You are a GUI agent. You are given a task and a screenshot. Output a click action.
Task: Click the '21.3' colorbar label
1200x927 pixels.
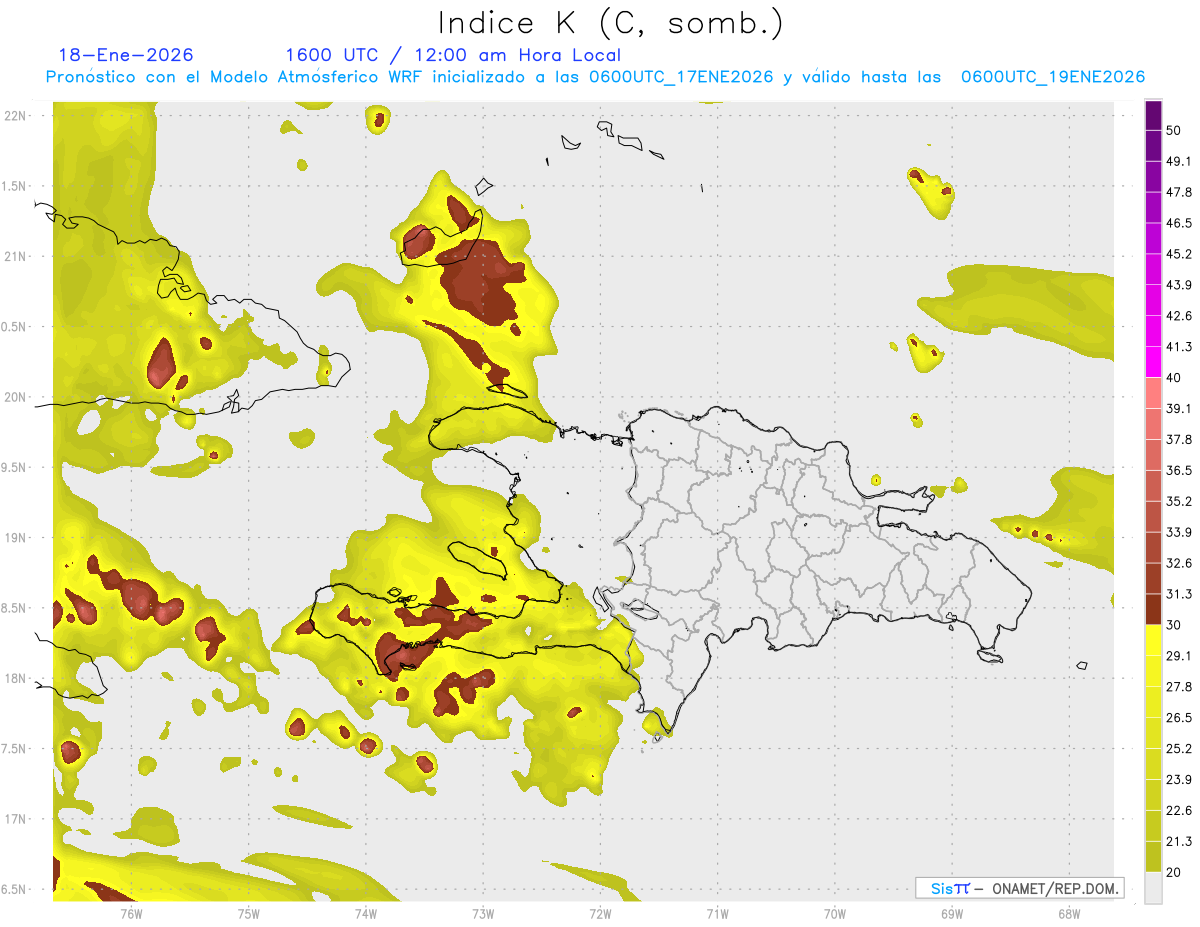click(x=1180, y=842)
